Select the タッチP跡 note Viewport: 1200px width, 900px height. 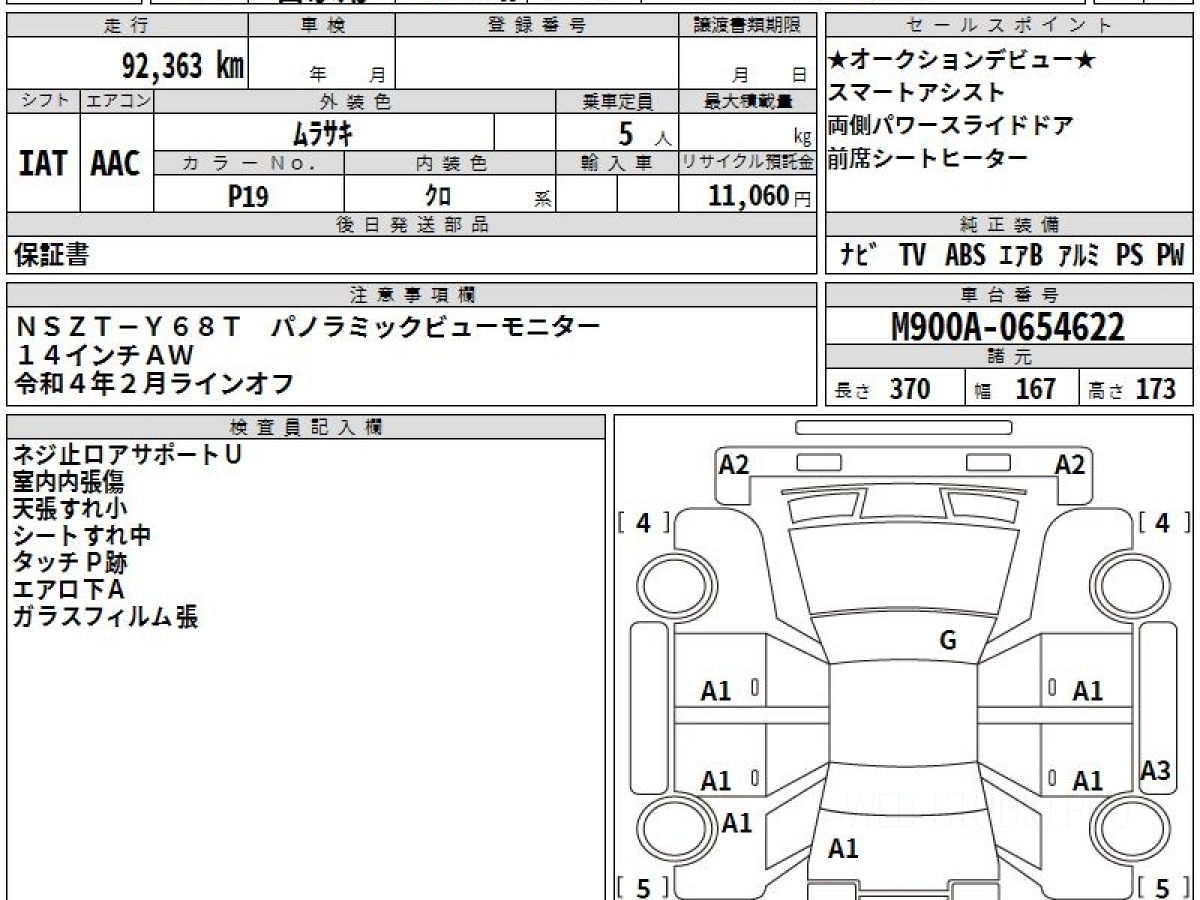70,562
